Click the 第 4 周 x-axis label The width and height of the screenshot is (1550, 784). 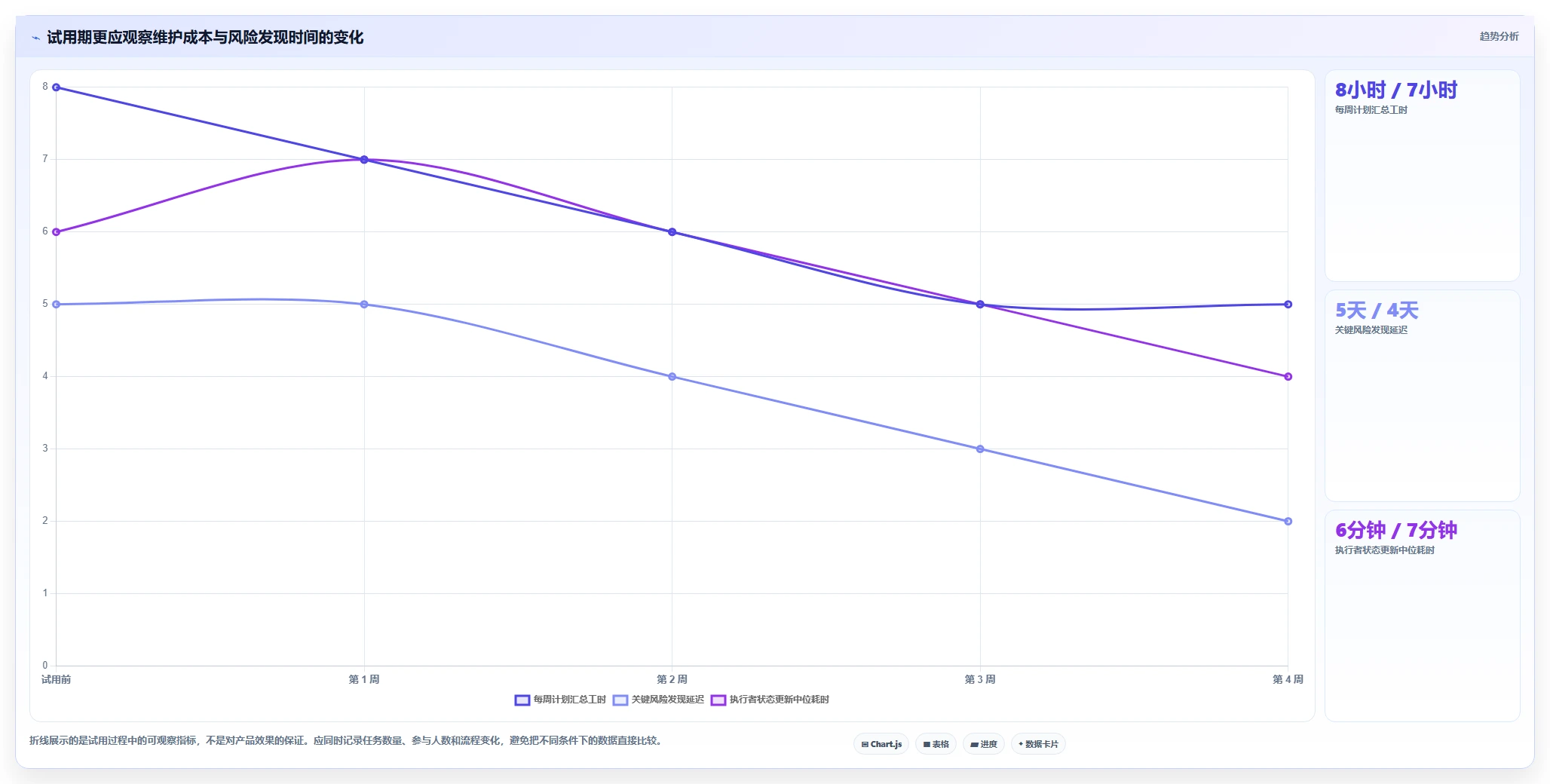click(x=1288, y=680)
